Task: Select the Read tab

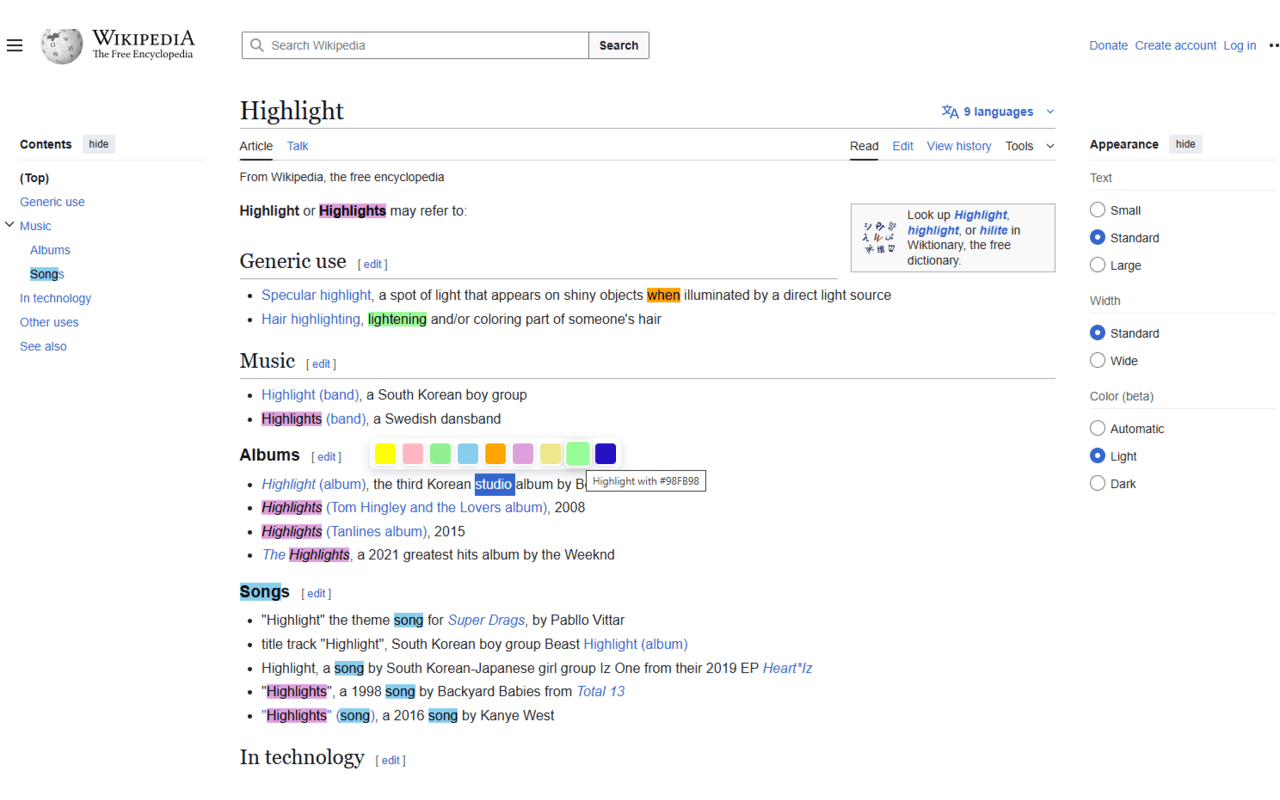Action: 864,146
